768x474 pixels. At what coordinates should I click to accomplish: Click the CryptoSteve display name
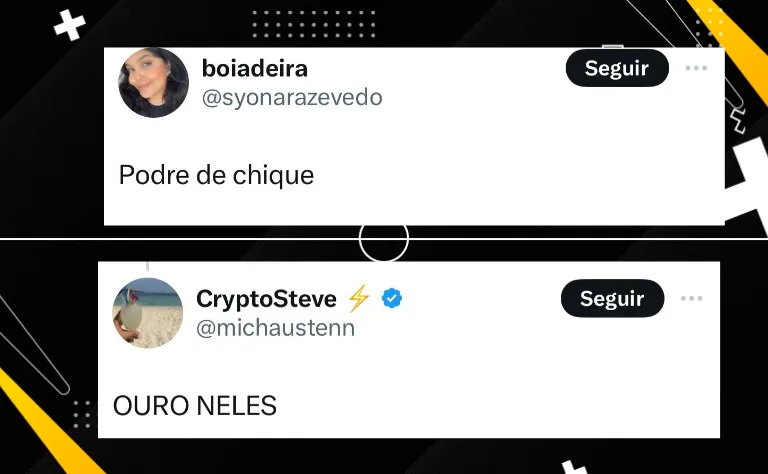266,299
